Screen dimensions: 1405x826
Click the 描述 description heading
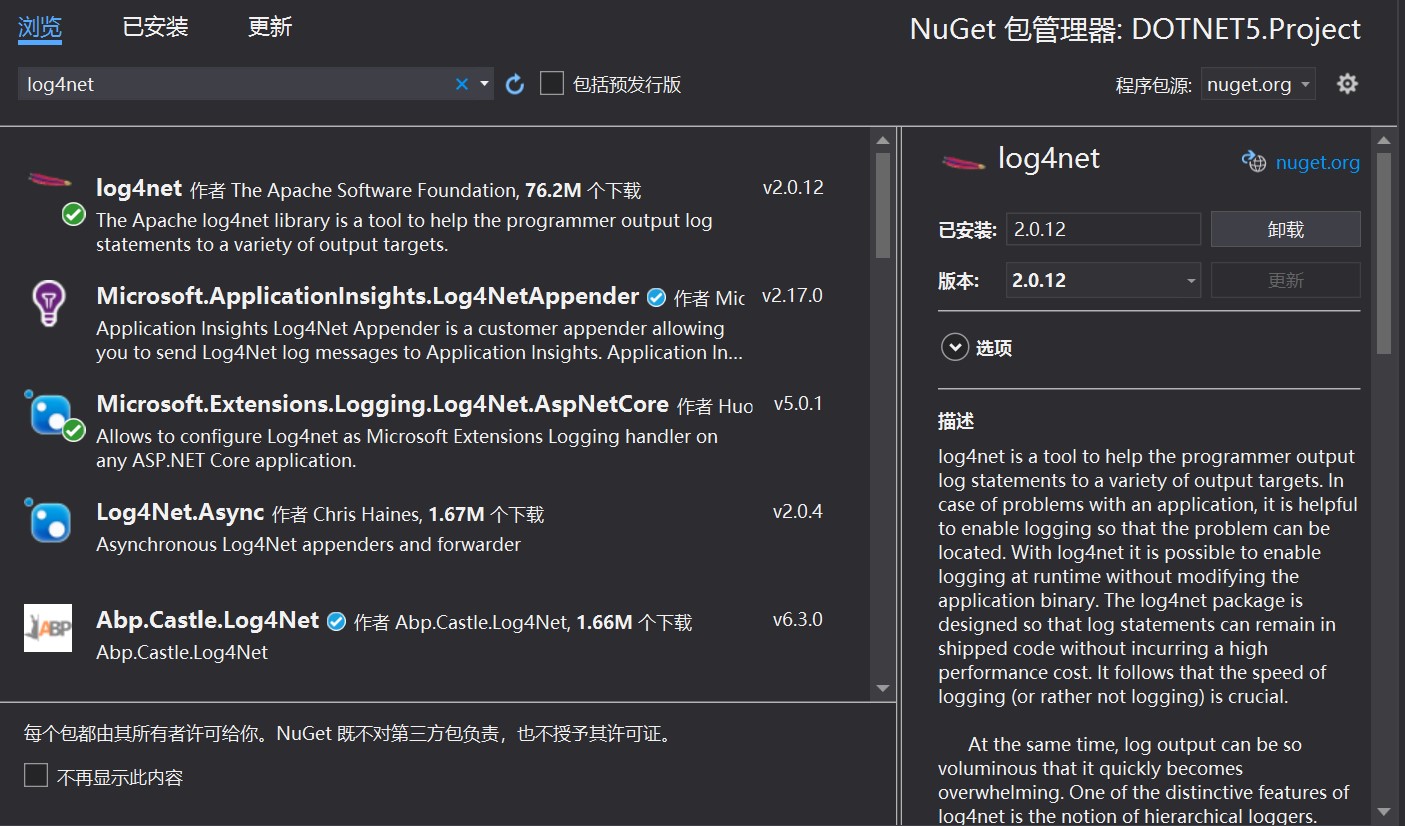[956, 421]
